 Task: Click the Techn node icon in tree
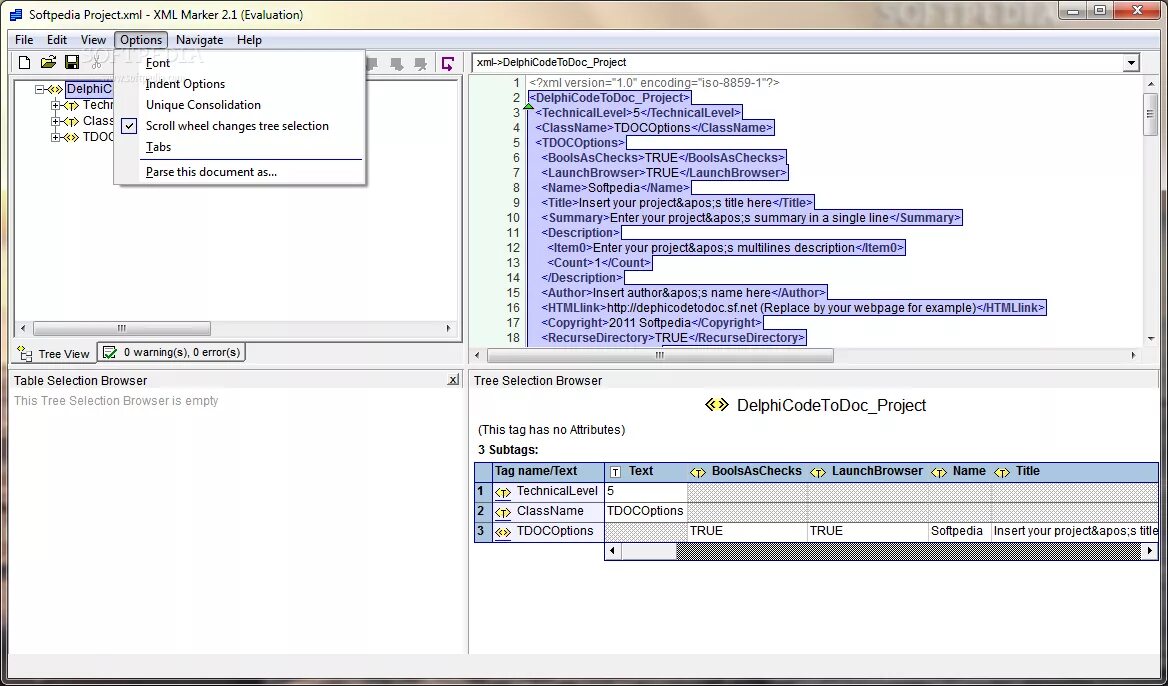pyautogui.click(x=72, y=106)
